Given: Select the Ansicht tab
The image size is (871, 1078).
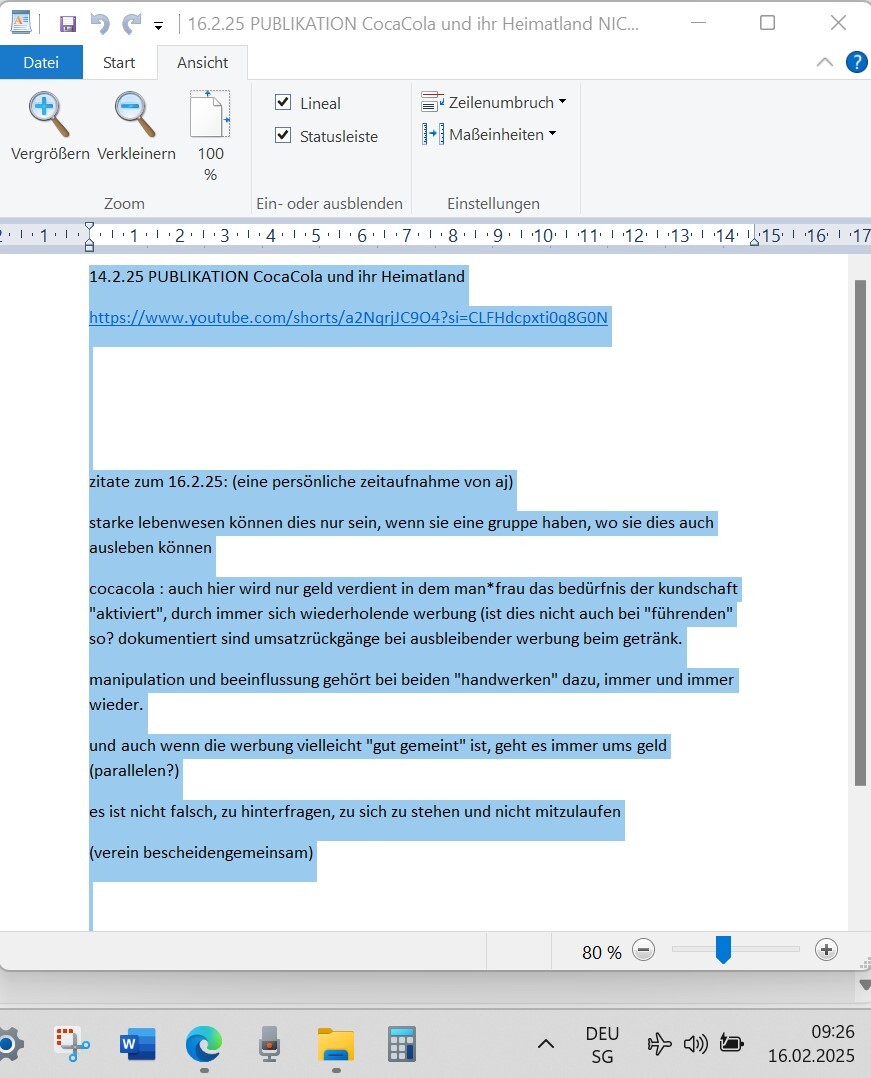Looking at the screenshot, I should click(x=202, y=63).
